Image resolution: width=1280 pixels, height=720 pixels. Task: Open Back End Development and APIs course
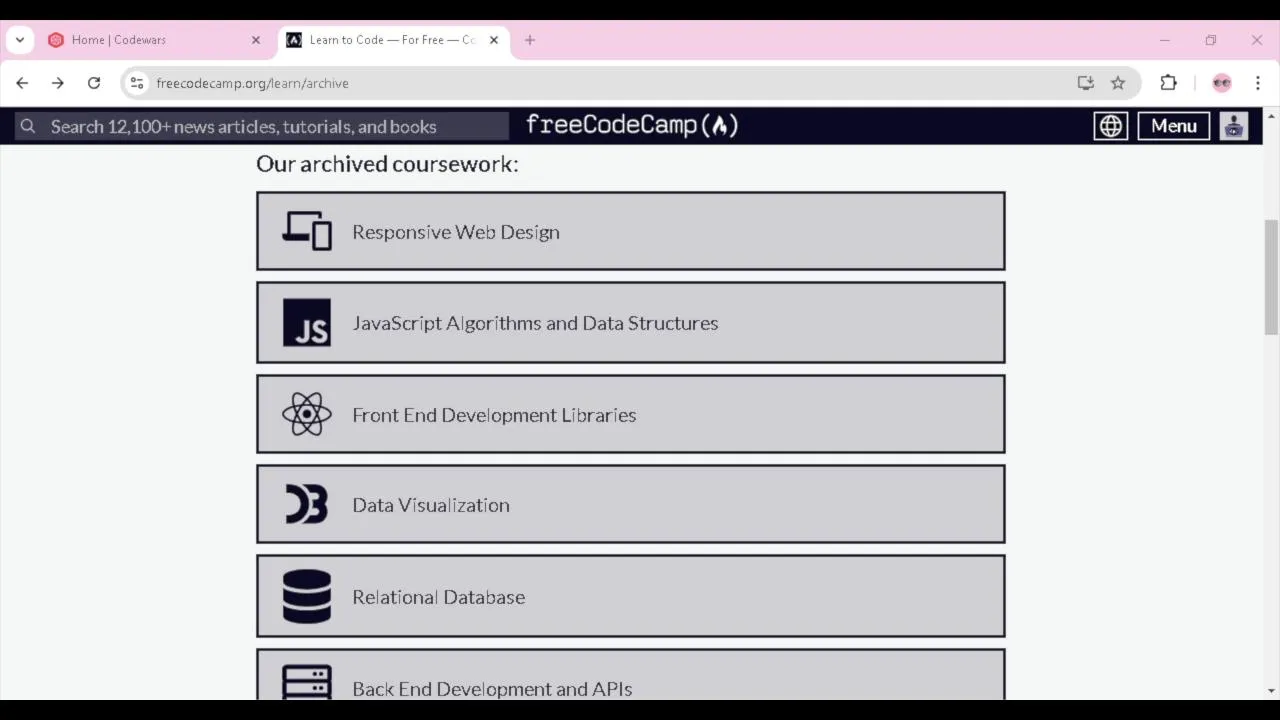click(x=631, y=675)
